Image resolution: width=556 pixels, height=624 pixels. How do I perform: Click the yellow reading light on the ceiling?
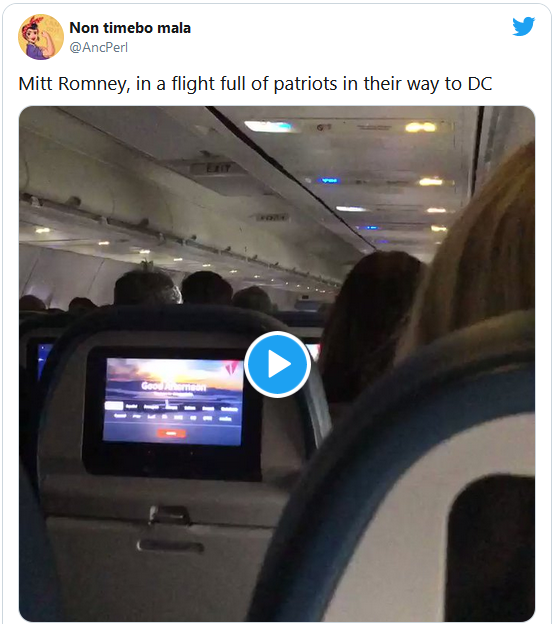tap(421, 127)
